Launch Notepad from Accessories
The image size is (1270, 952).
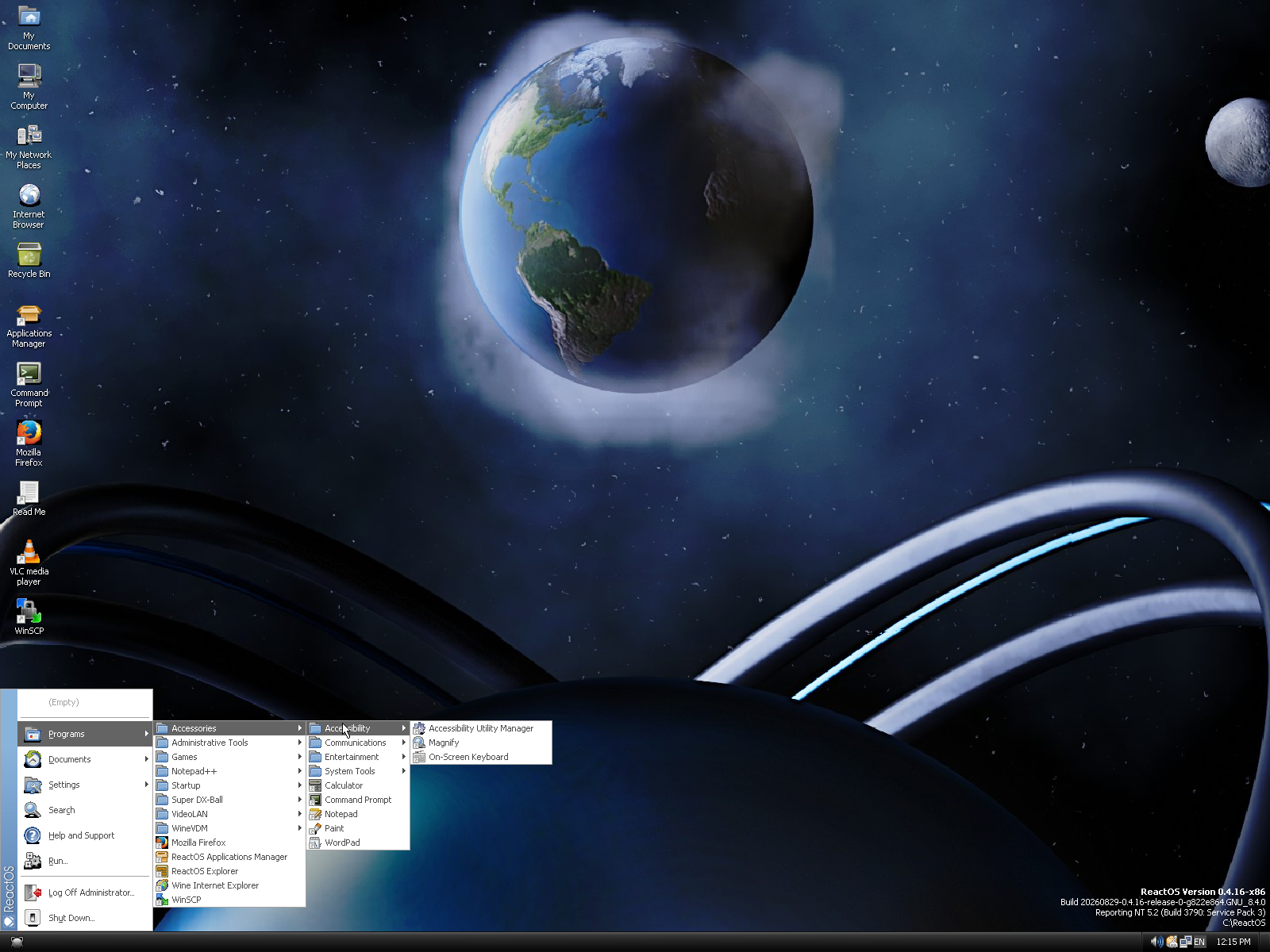coord(358,814)
